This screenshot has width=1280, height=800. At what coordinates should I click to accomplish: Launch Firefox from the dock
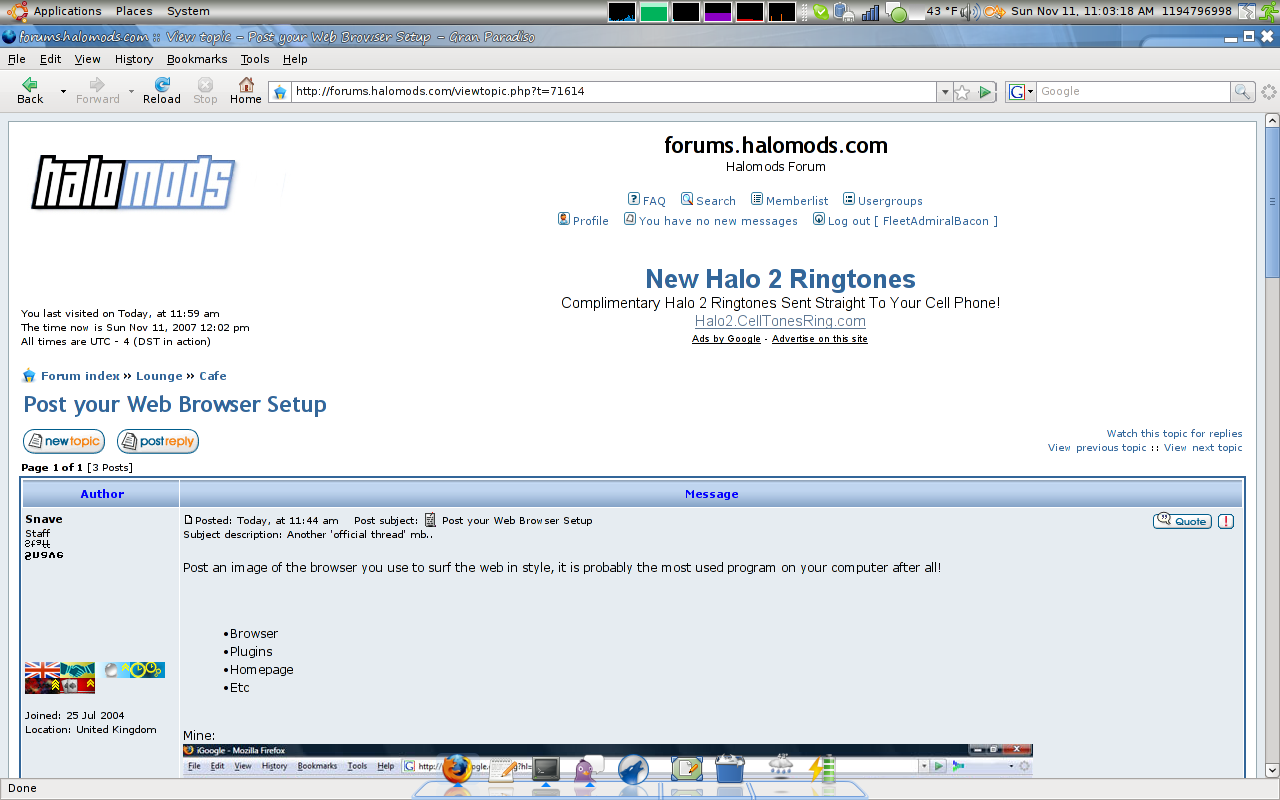tap(457, 769)
